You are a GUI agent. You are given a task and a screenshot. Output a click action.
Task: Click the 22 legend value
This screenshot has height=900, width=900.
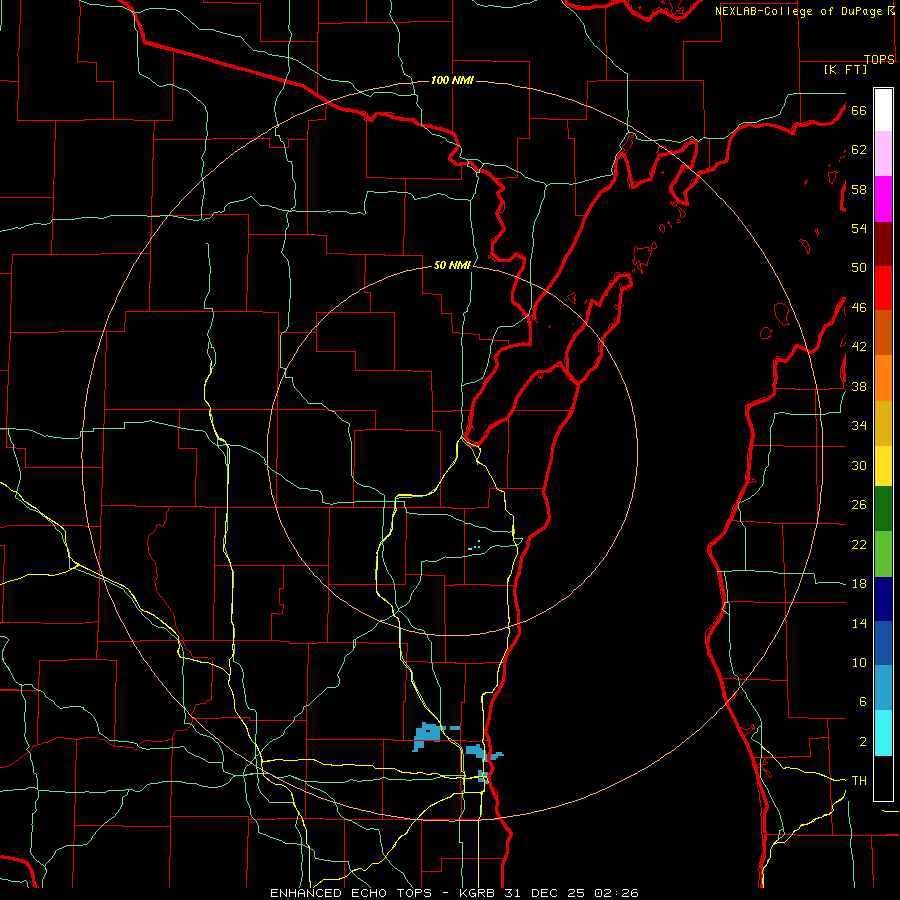[x=859, y=544]
